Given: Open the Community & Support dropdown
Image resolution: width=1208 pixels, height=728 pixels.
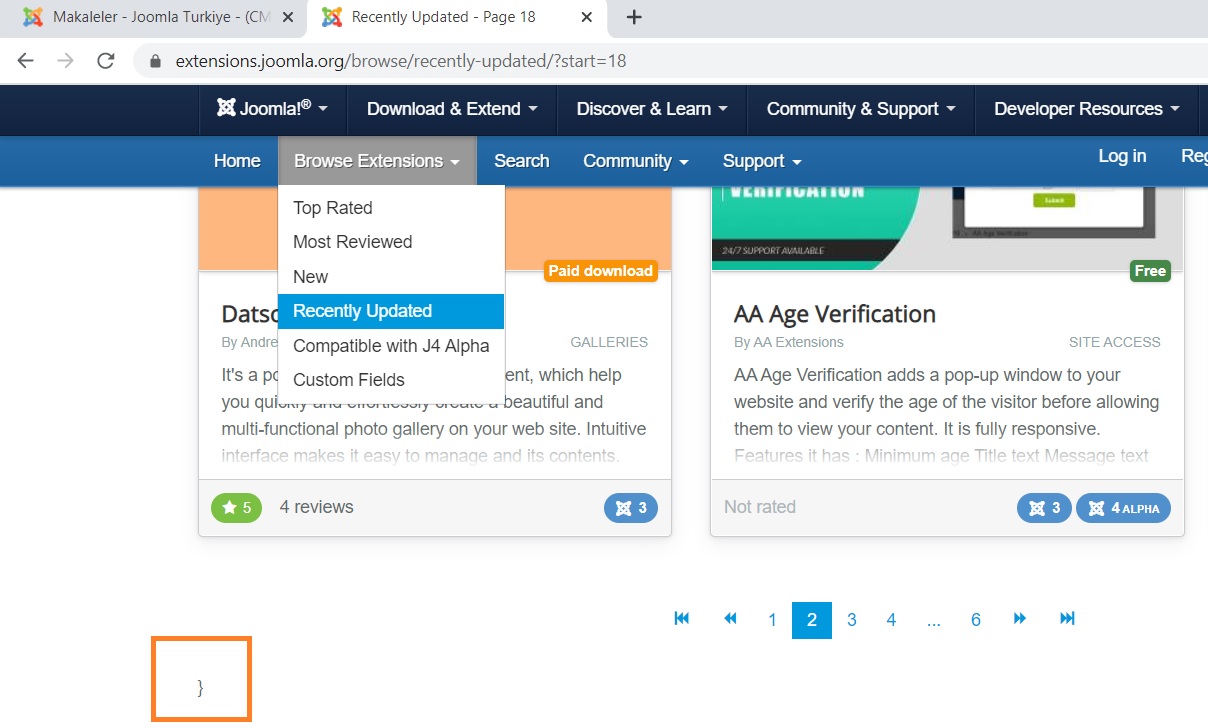Looking at the screenshot, I should click(859, 109).
